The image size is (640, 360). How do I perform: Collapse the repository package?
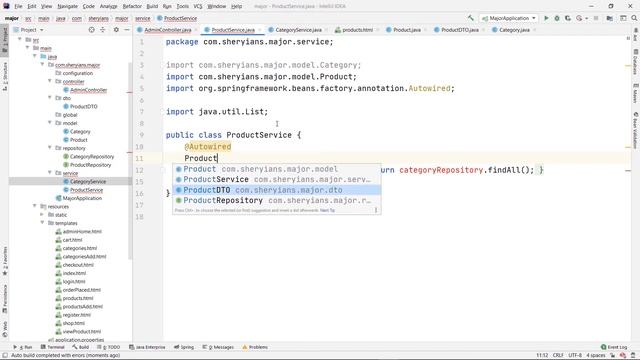coord(50,148)
